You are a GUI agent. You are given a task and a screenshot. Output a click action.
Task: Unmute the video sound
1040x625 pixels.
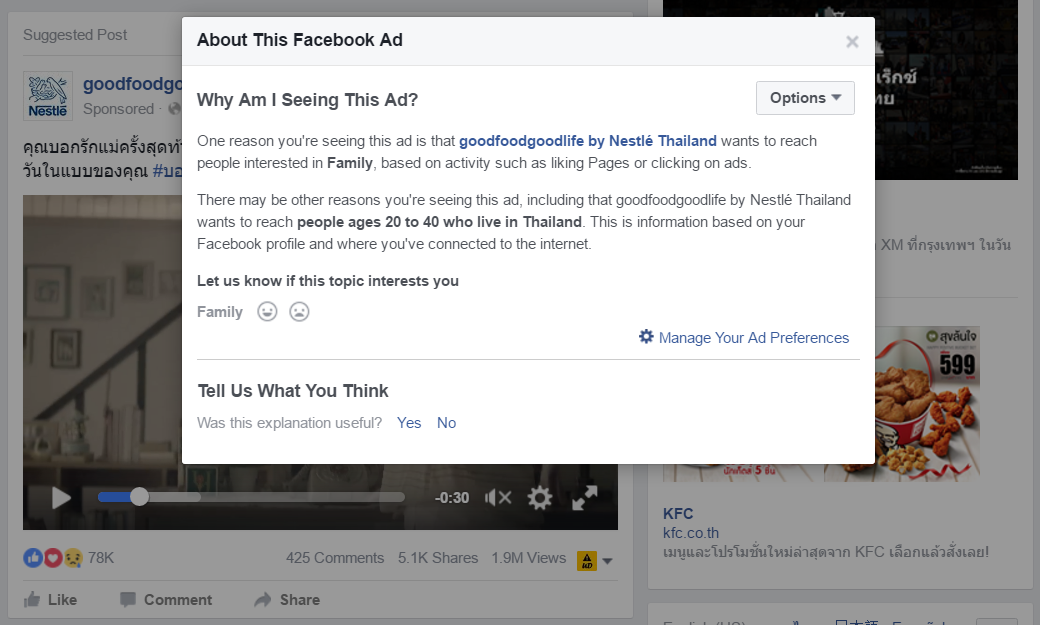498,498
